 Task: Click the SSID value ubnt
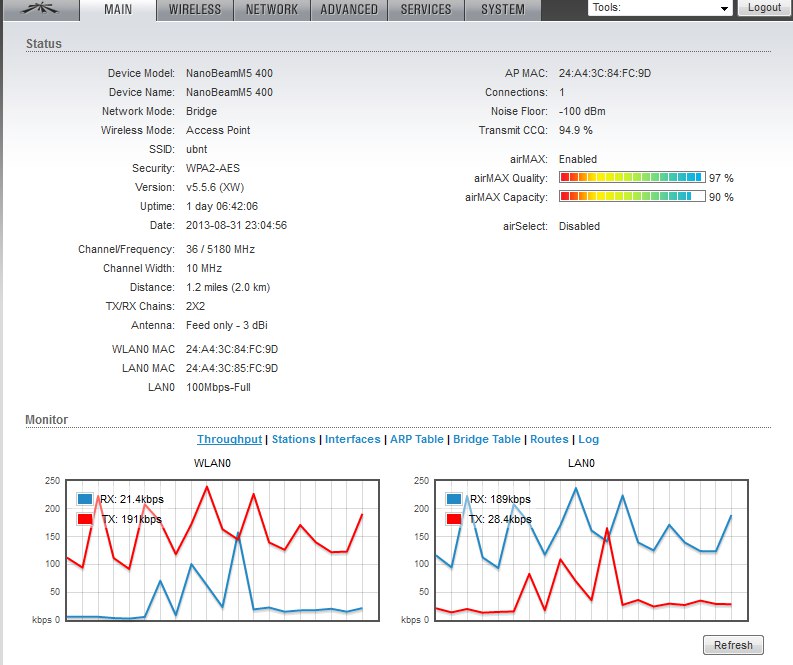[x=196, y=149]
